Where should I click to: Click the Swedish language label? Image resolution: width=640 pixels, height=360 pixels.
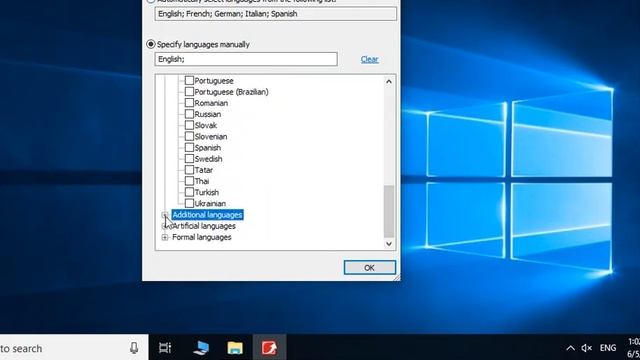[x=208, y=159]
